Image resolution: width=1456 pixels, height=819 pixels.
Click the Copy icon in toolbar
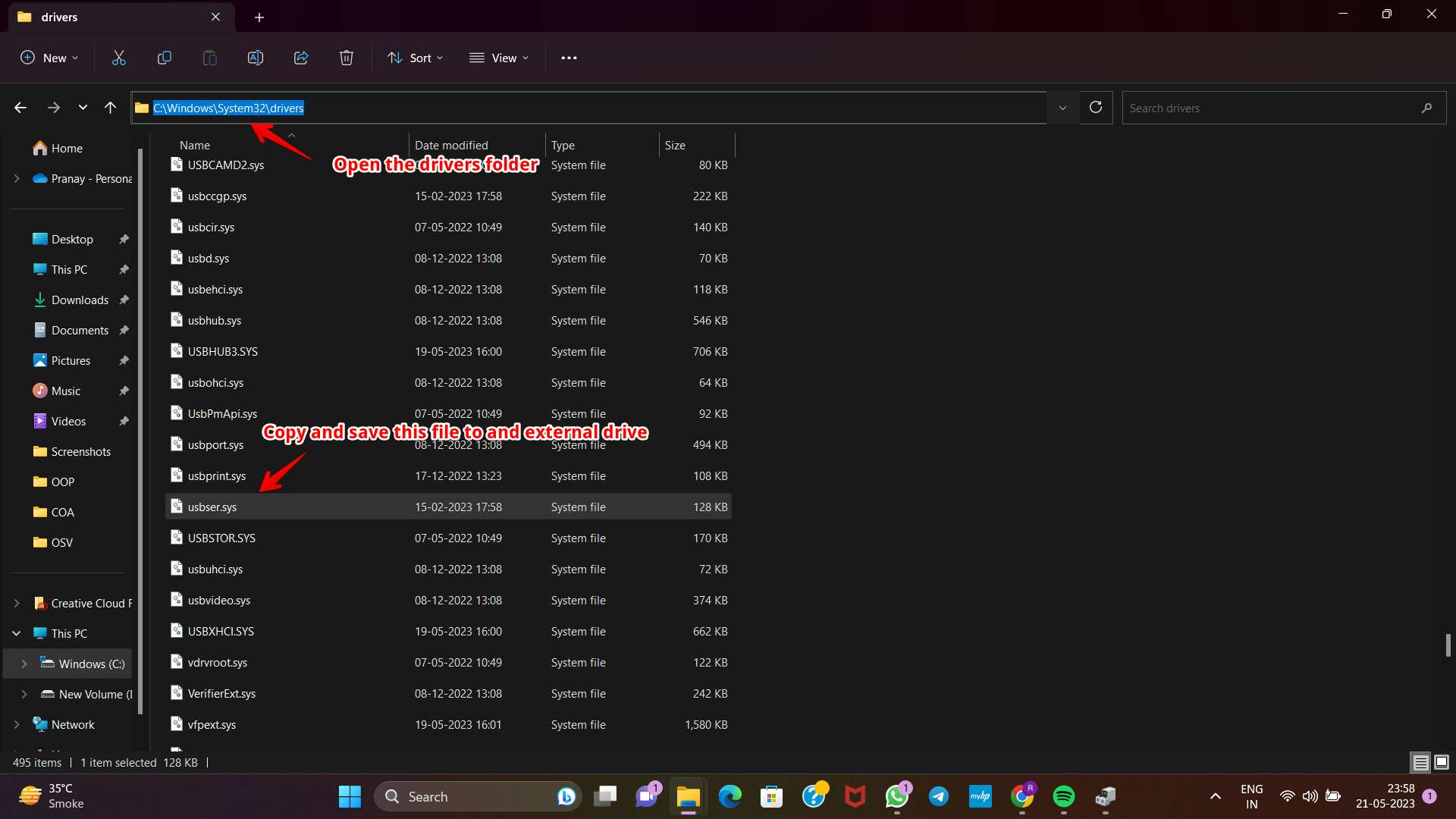(165, 58)
